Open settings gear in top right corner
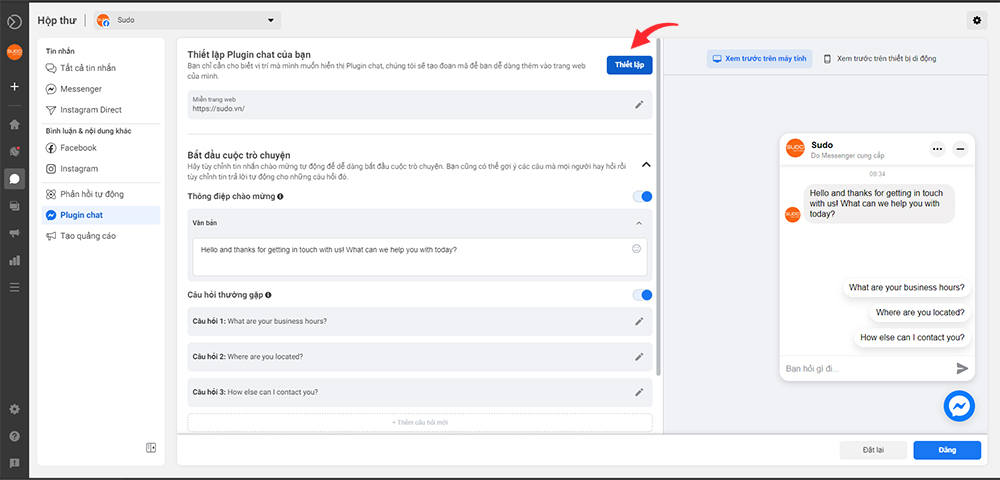This screenshot has height=480, width=1000. (x=976, y=21)
